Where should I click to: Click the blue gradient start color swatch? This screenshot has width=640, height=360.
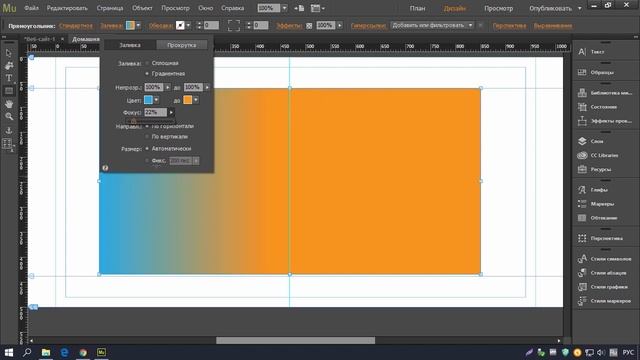pos(148,100)
